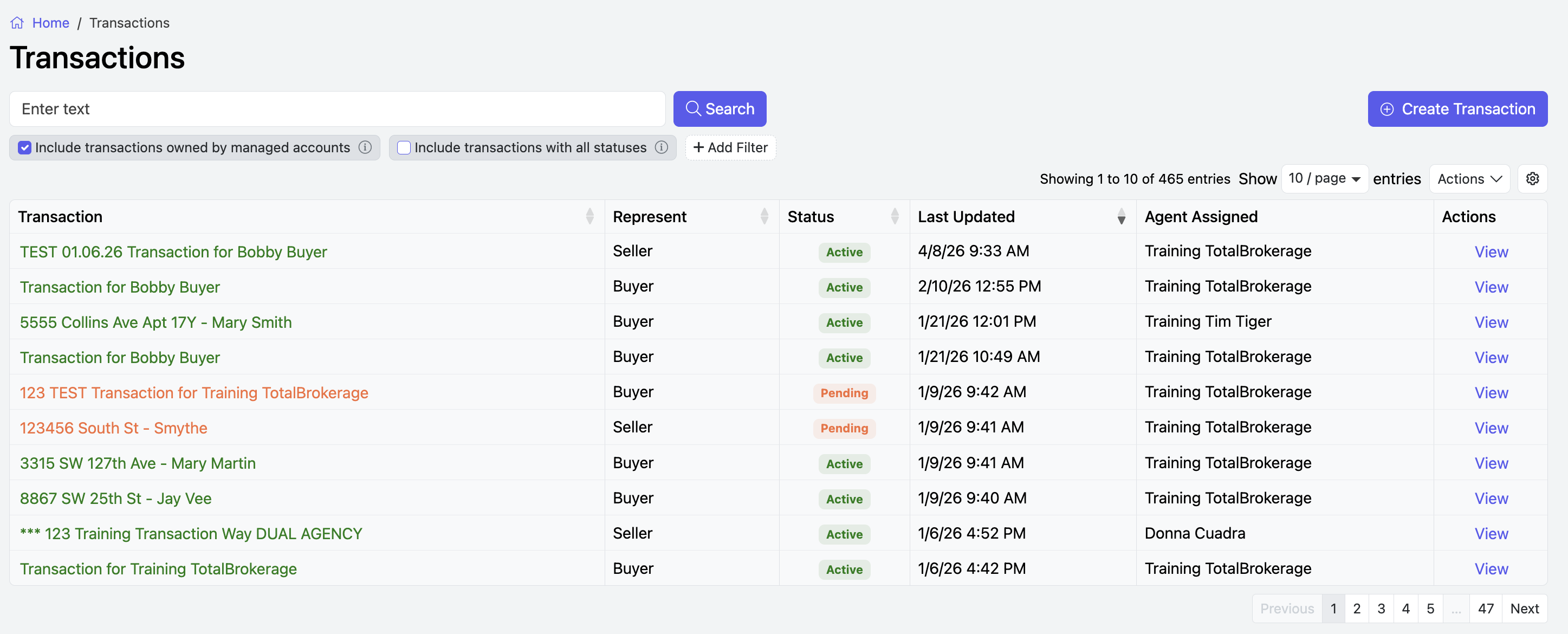Viewport: 1568px width, 634px height.
Task: Jump to page 47 in pagination
Action: 1485,608
